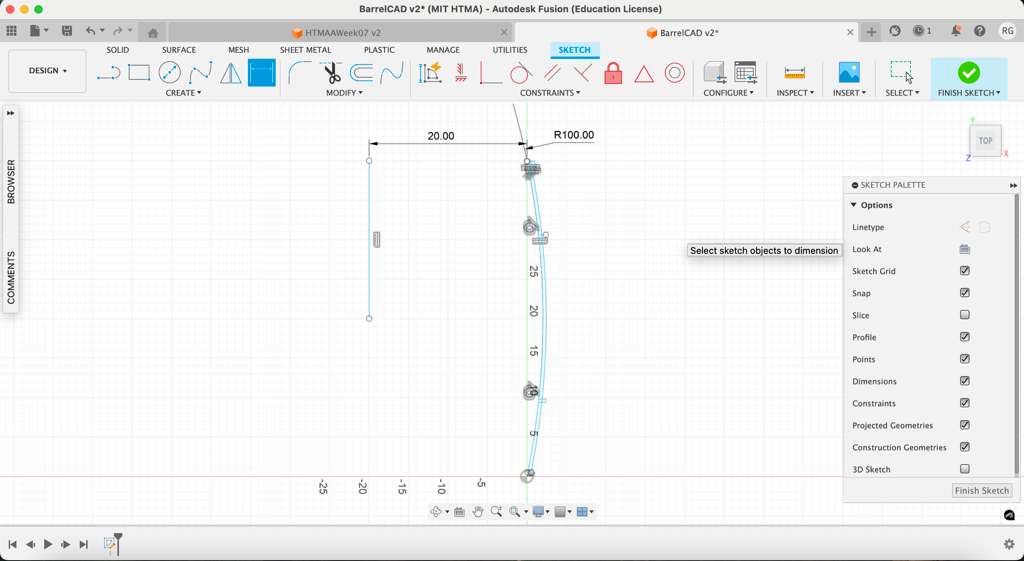Switch to the Surface ribbon tab

tap(179, 50)
